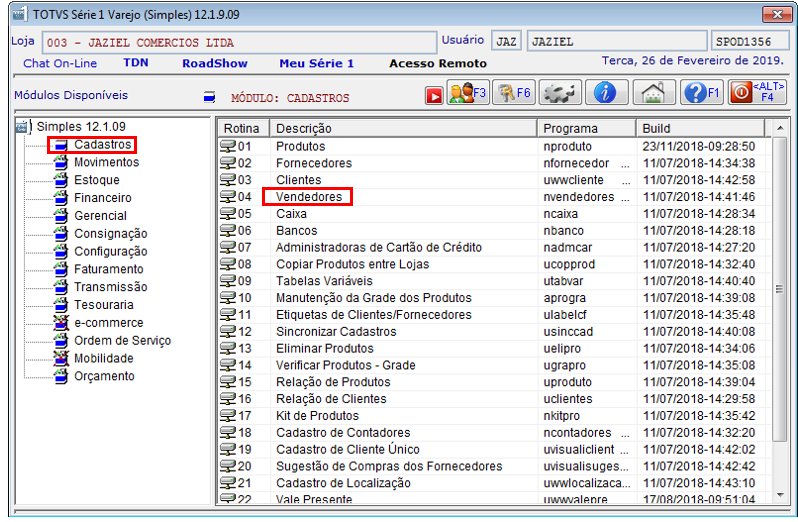Open the Chat On-Line link
The image size is (798, 522).
click(x=60, y=64)
